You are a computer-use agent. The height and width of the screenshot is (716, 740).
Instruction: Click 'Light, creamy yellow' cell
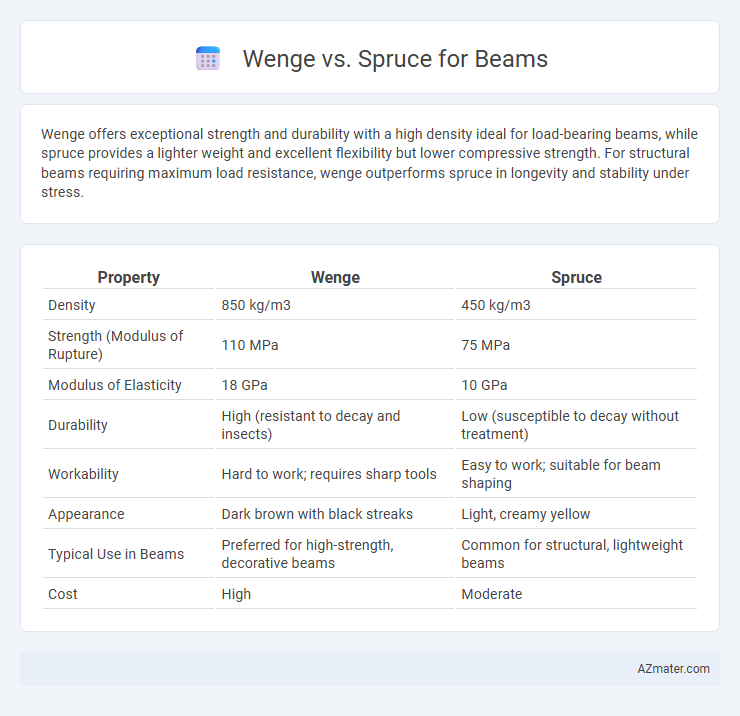click(x=526, y=514)
